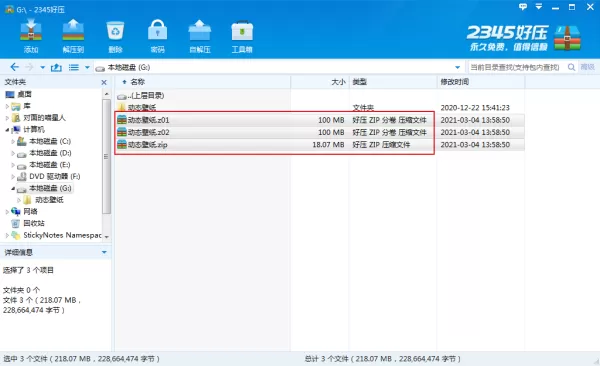Viewport: 600px width, 366px height.
Task: Click the 2020-12-22 15:41:23 date cell
Action: (x=475, y=108)
